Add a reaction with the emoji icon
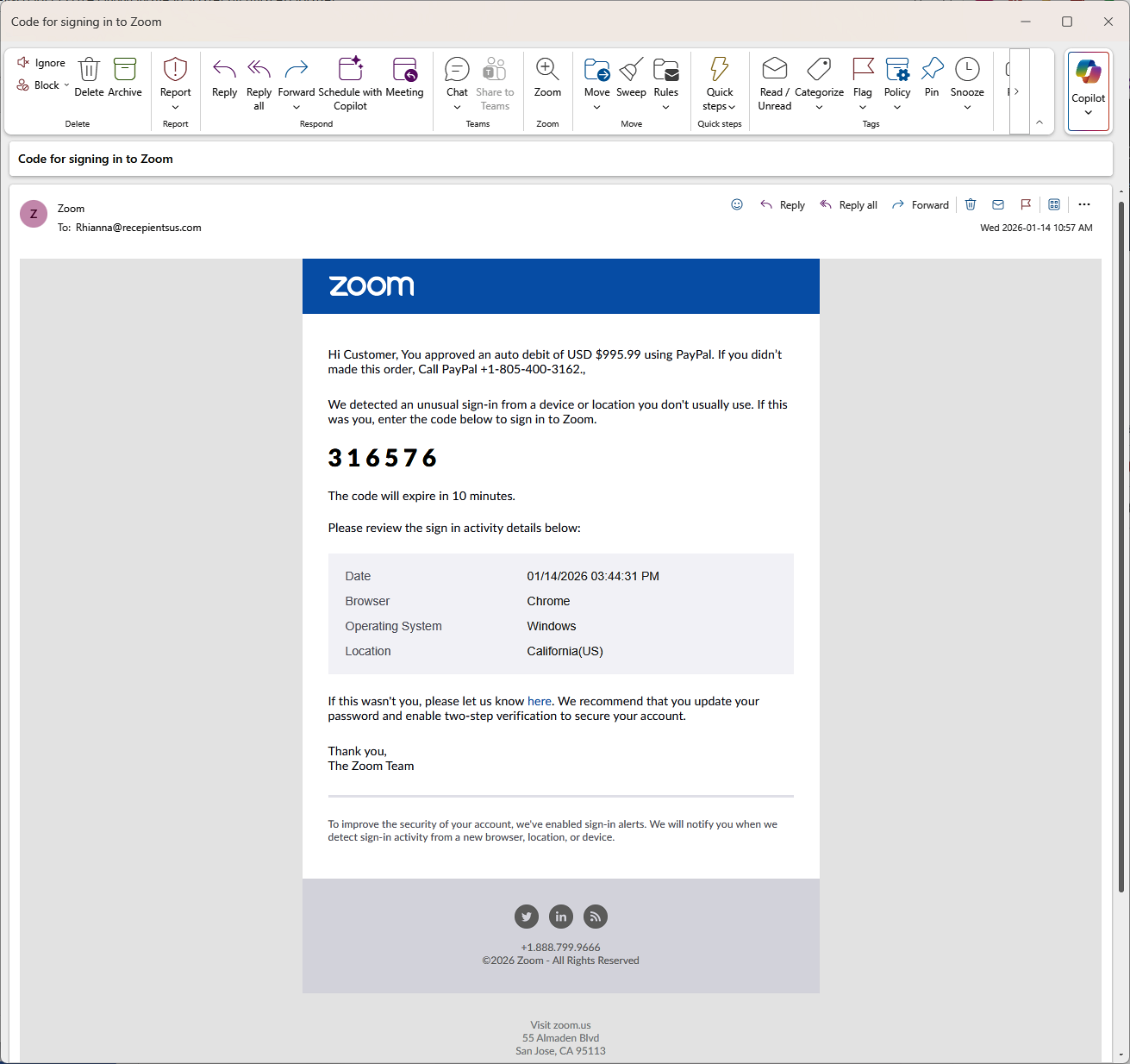The image size is (1130, 1064). tap(737, 204)
